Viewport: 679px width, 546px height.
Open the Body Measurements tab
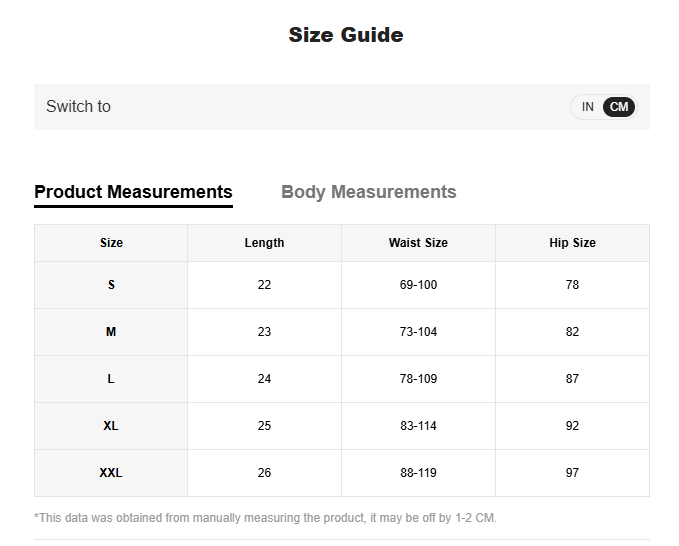[368, 192]
